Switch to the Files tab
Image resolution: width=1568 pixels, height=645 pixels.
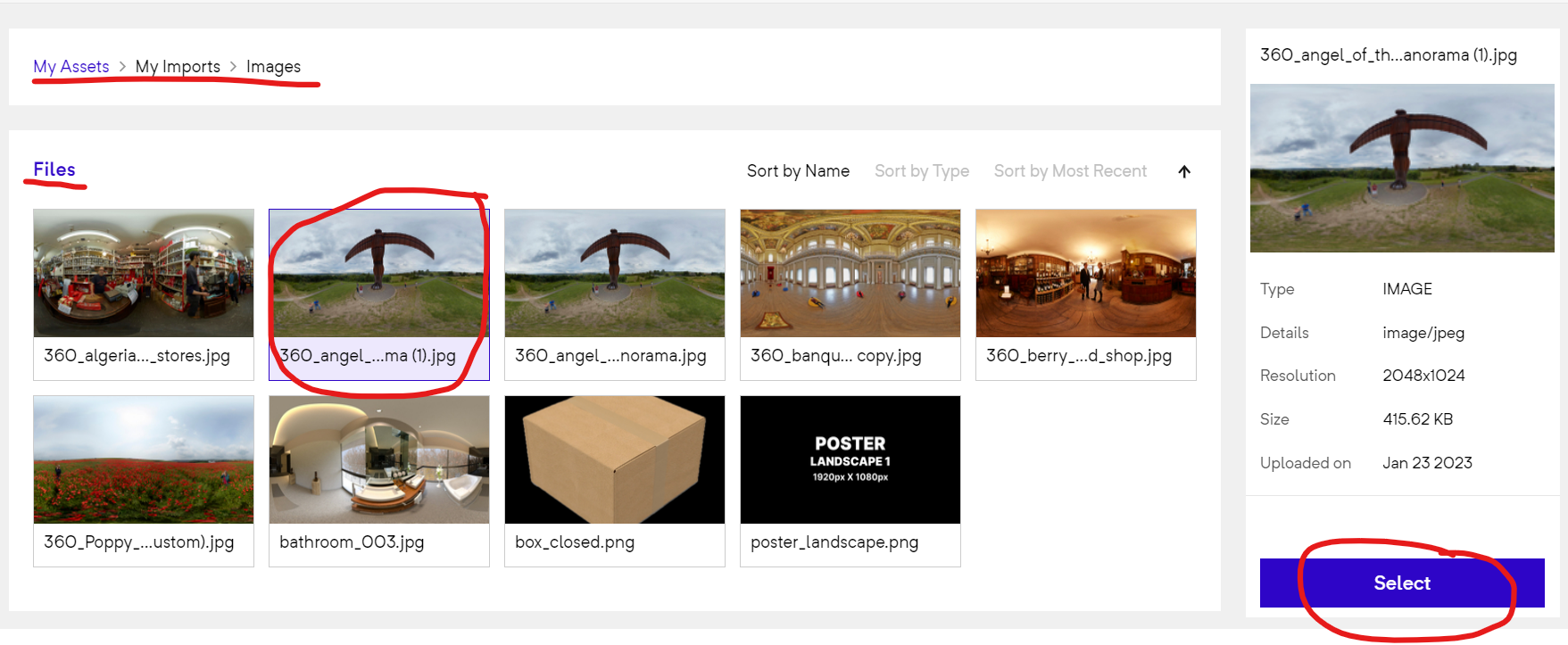pyautogui.click(x=54, y=170)
